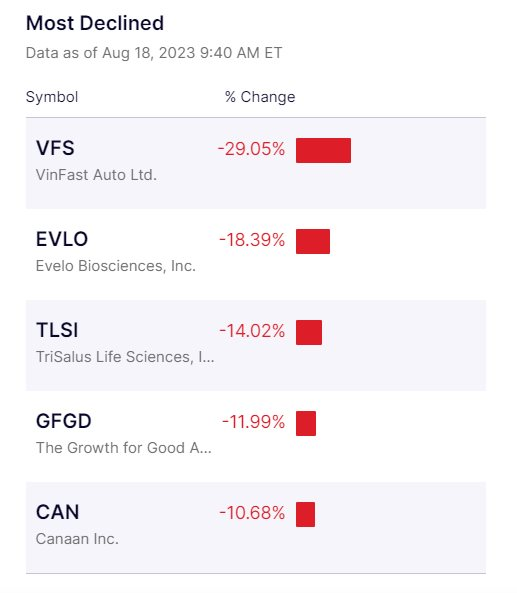The height and width of the screenshot is (593, 517).
Task: Open the GFGD ticker symbol
Action: pos(64,421)
